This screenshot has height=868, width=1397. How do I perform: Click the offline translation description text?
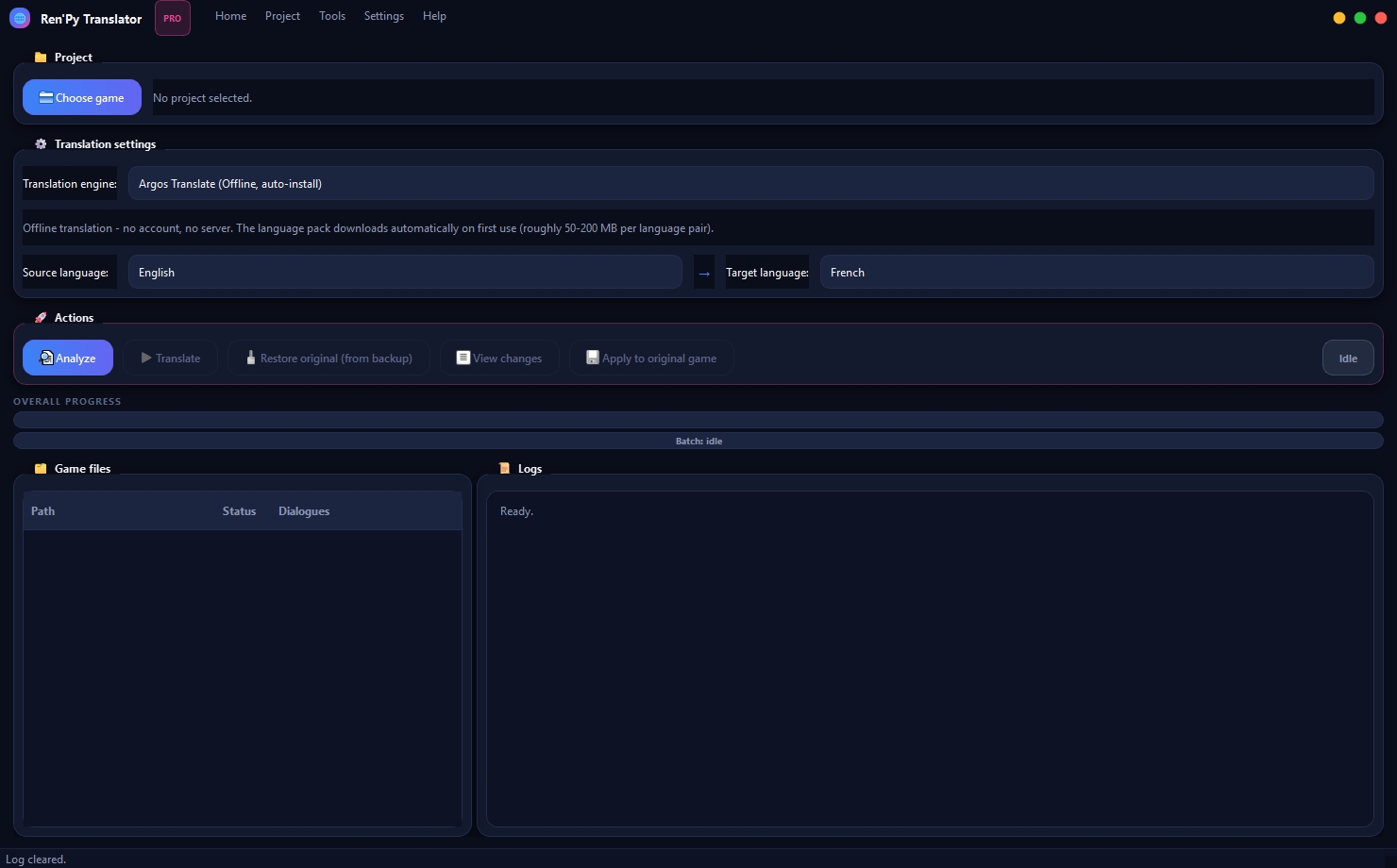[x=368, y=227]
